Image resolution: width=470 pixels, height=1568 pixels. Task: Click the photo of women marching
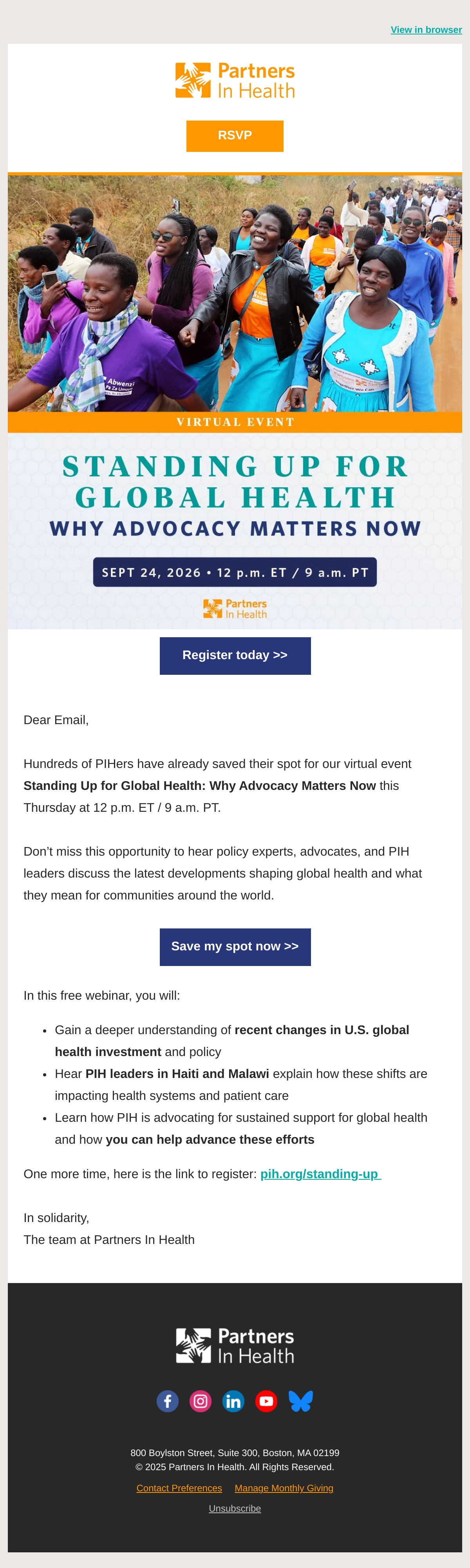pyautogui.click(x=235, y=294)
